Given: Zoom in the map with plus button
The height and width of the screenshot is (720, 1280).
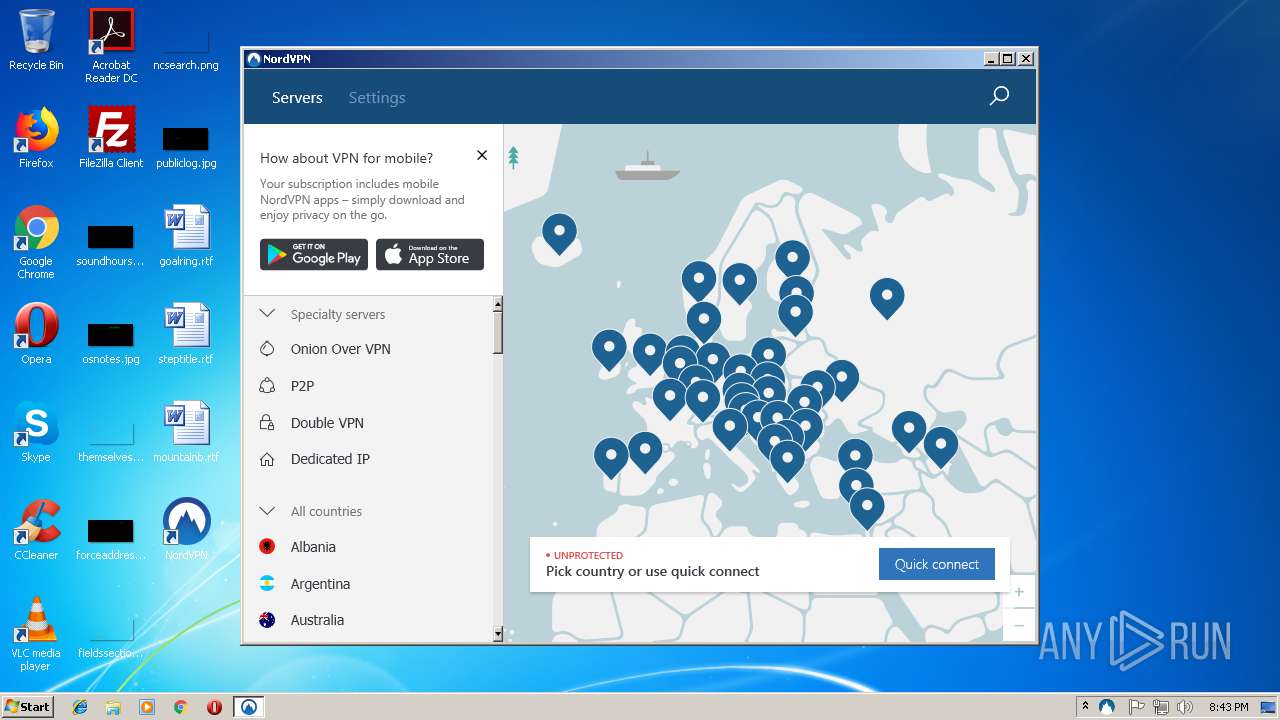Looking at the screenshot, I should pos(1019,592).
